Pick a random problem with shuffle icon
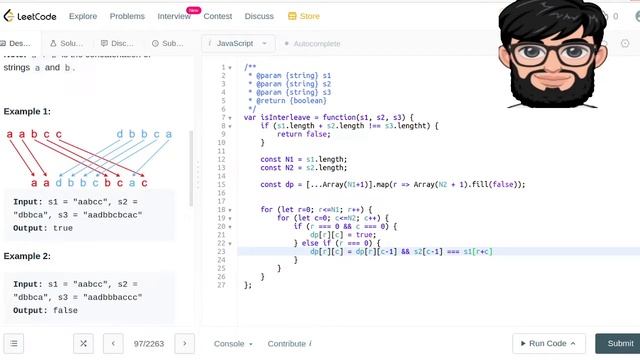Screen dimensions: 640x360 [x=83, y=344]
